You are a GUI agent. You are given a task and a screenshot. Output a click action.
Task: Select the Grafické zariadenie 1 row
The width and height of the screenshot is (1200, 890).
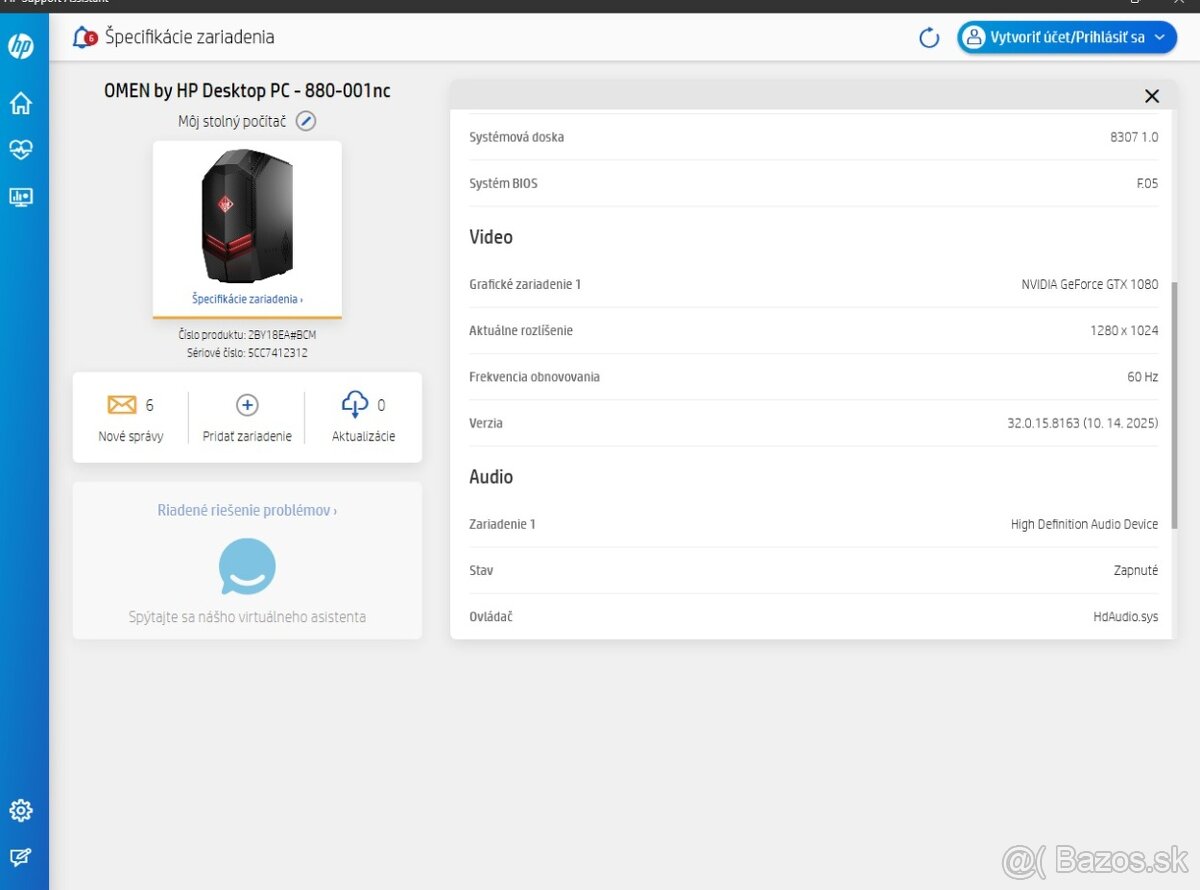point(813,284)
